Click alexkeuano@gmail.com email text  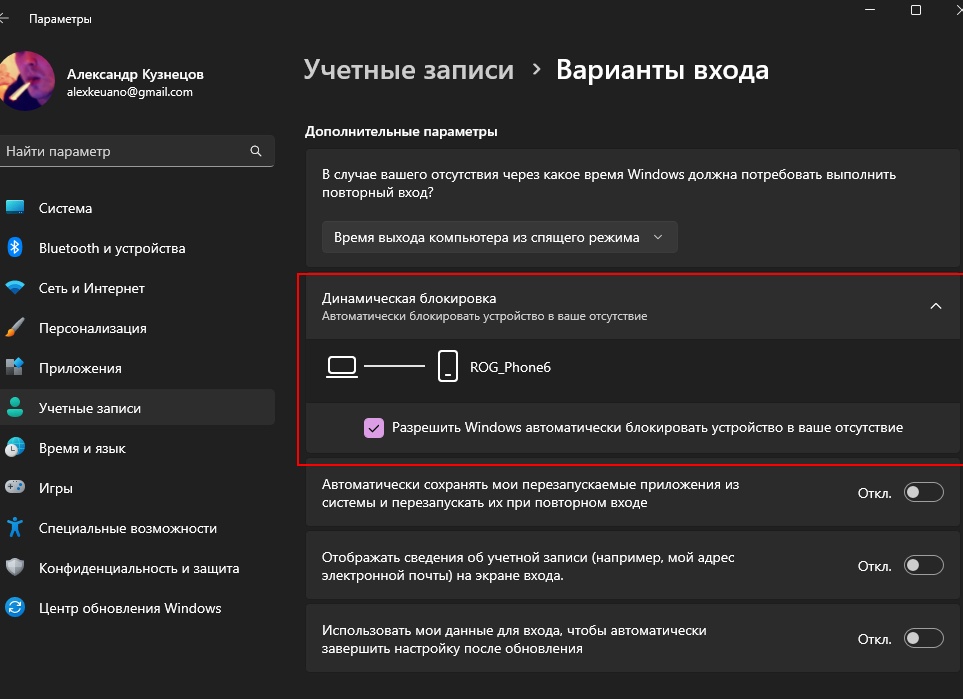pyautogui.click(x=130, y=92)
